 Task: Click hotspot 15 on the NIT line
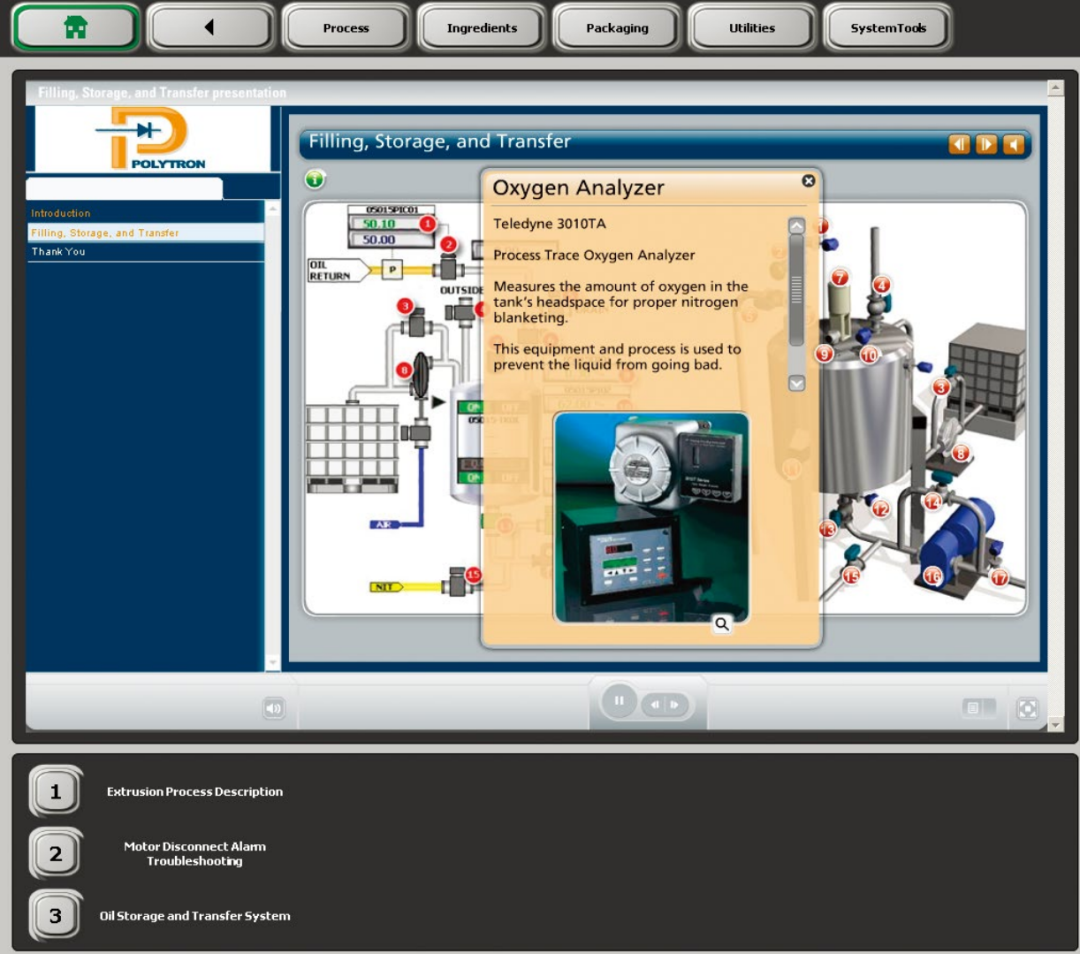pos(473,574)
